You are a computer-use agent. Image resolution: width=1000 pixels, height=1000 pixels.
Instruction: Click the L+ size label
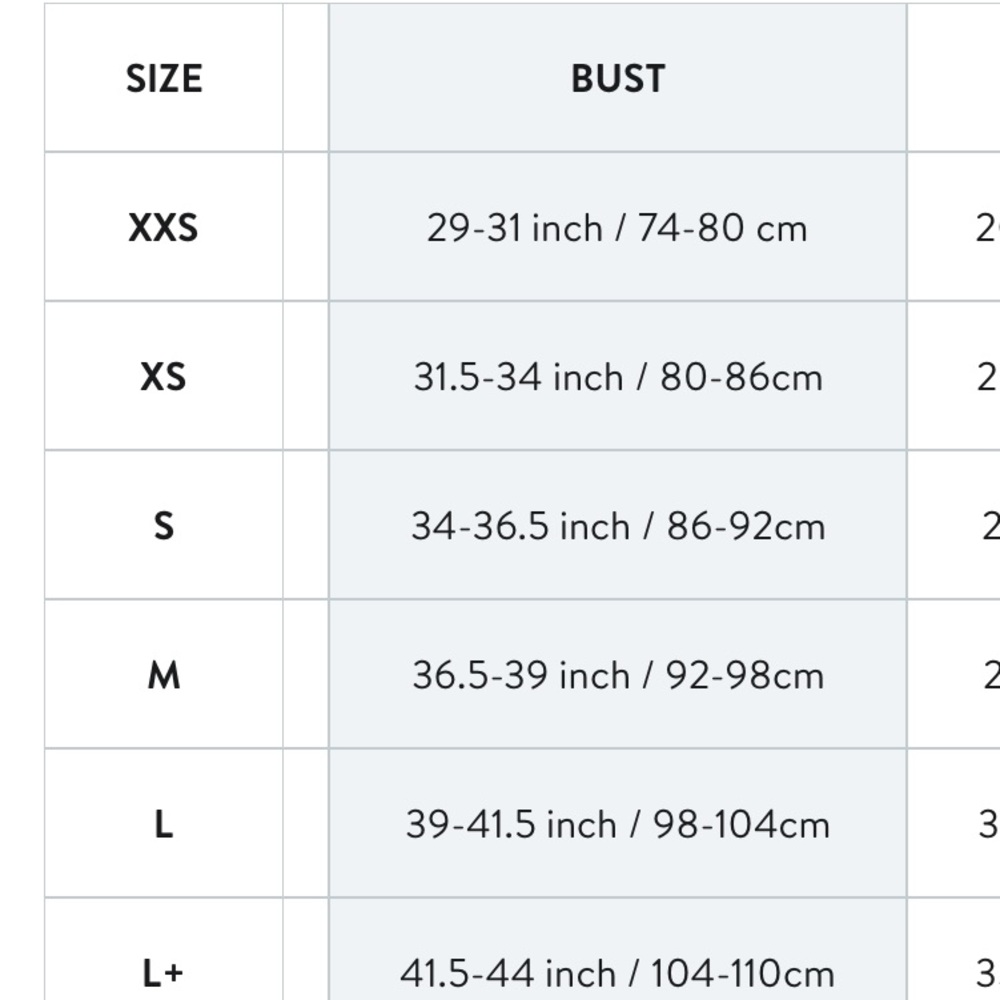163,973
